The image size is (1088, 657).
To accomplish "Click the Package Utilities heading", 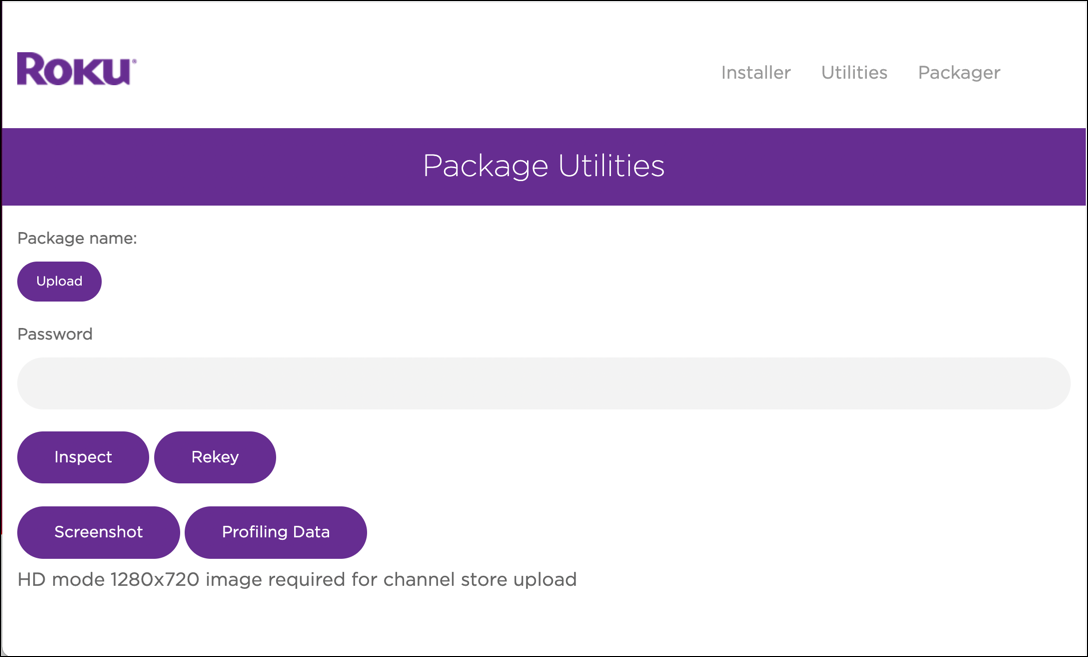I will tap(543, 167).
